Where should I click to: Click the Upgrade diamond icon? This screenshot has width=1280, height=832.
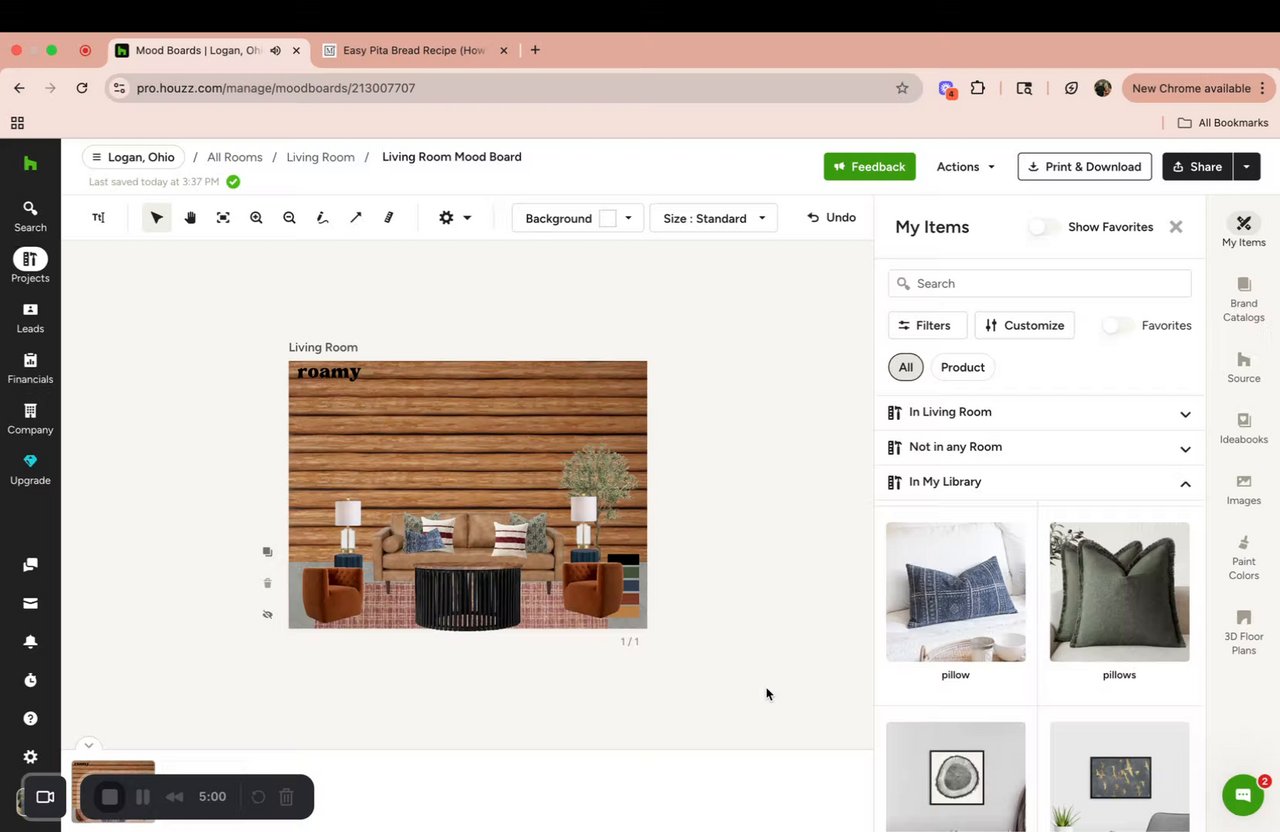(30, 461)
